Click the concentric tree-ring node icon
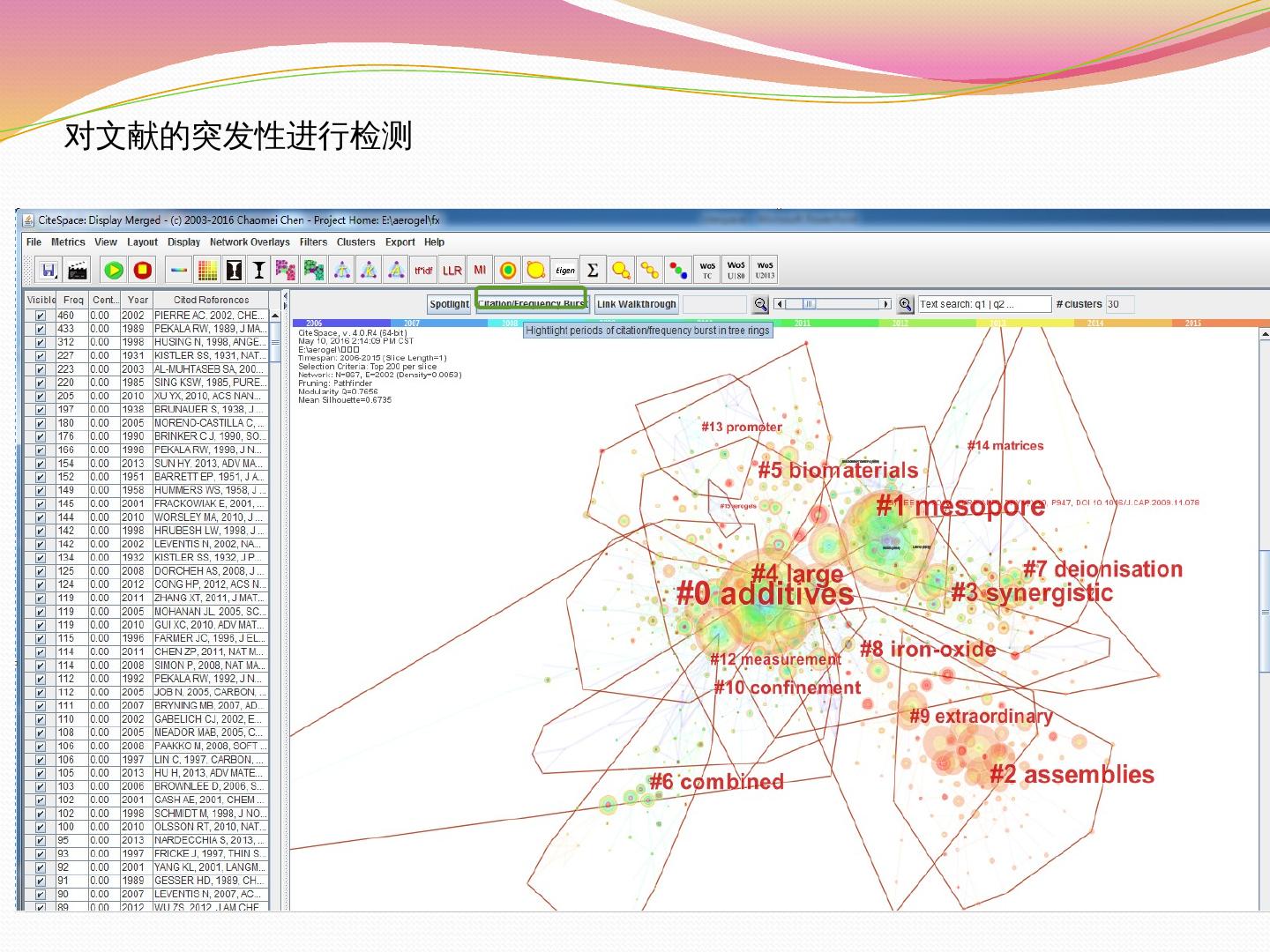Screen dimensions: 1270x952 508,270
